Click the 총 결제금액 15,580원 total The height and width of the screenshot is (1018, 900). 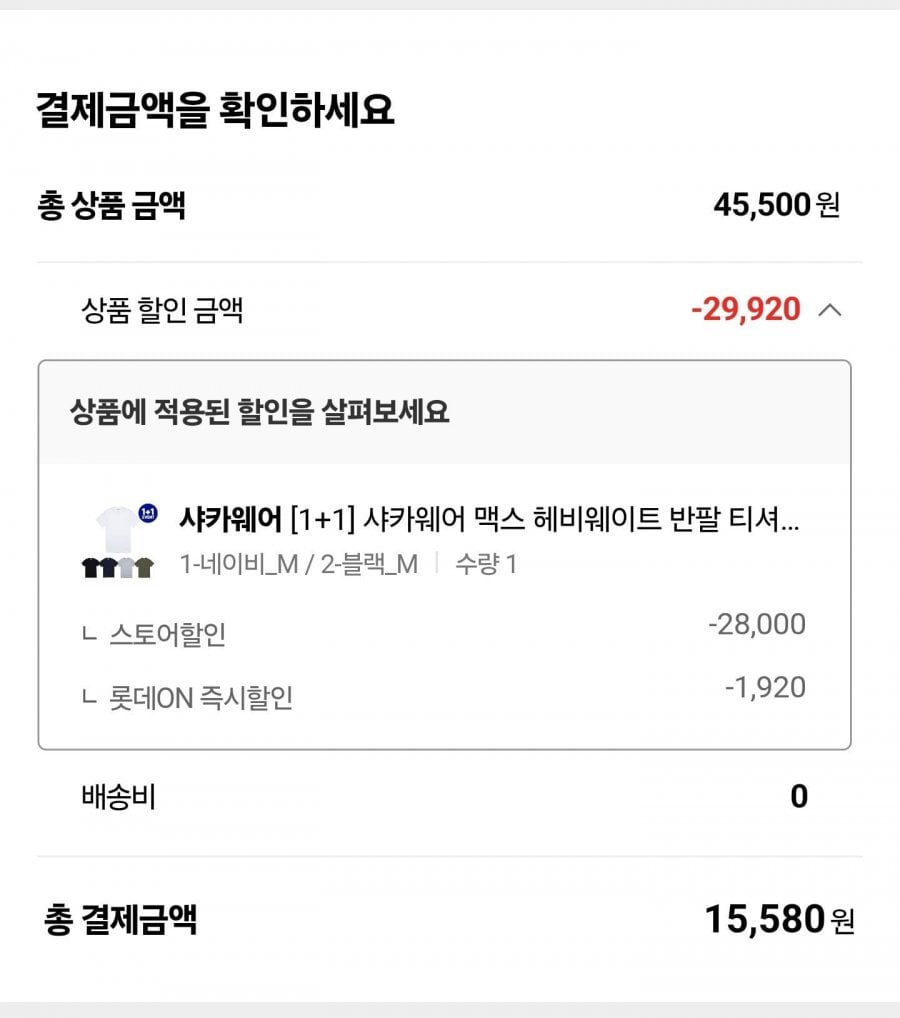(x=779, y=919)
